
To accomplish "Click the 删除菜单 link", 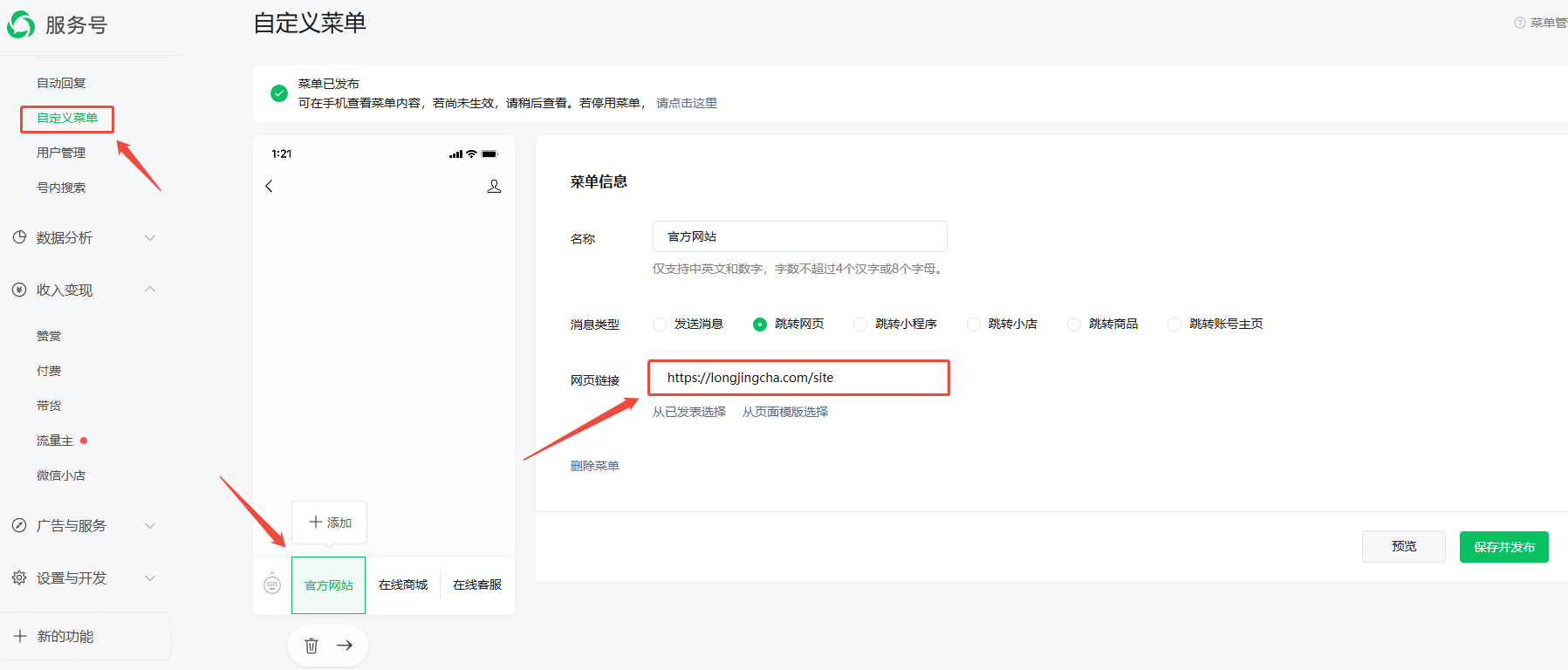I will tap(594, 466).
